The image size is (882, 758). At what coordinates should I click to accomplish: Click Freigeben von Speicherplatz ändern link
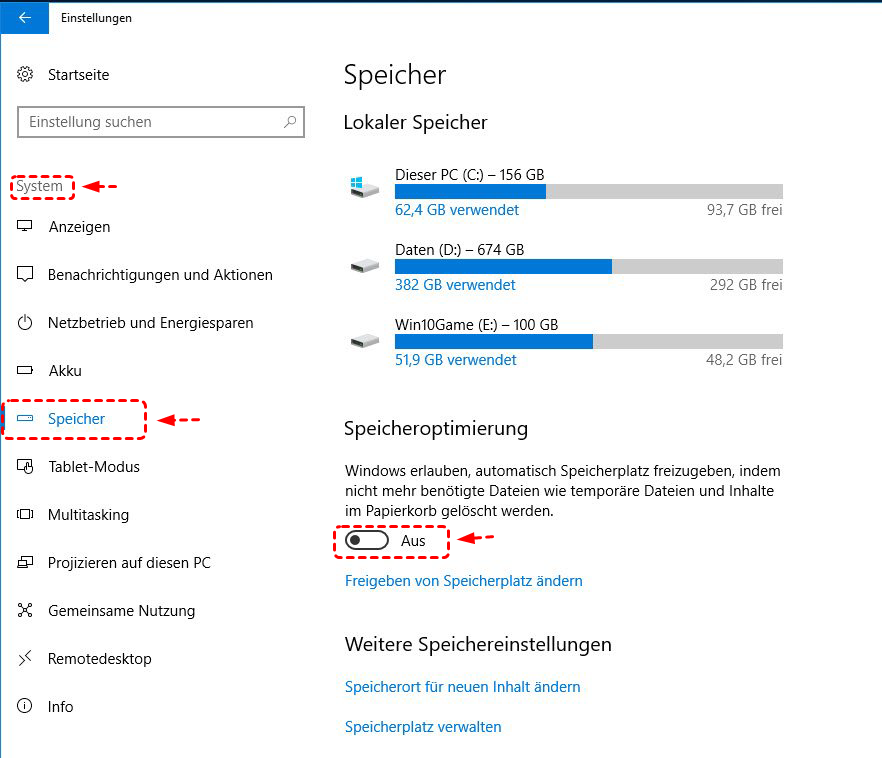463,581
